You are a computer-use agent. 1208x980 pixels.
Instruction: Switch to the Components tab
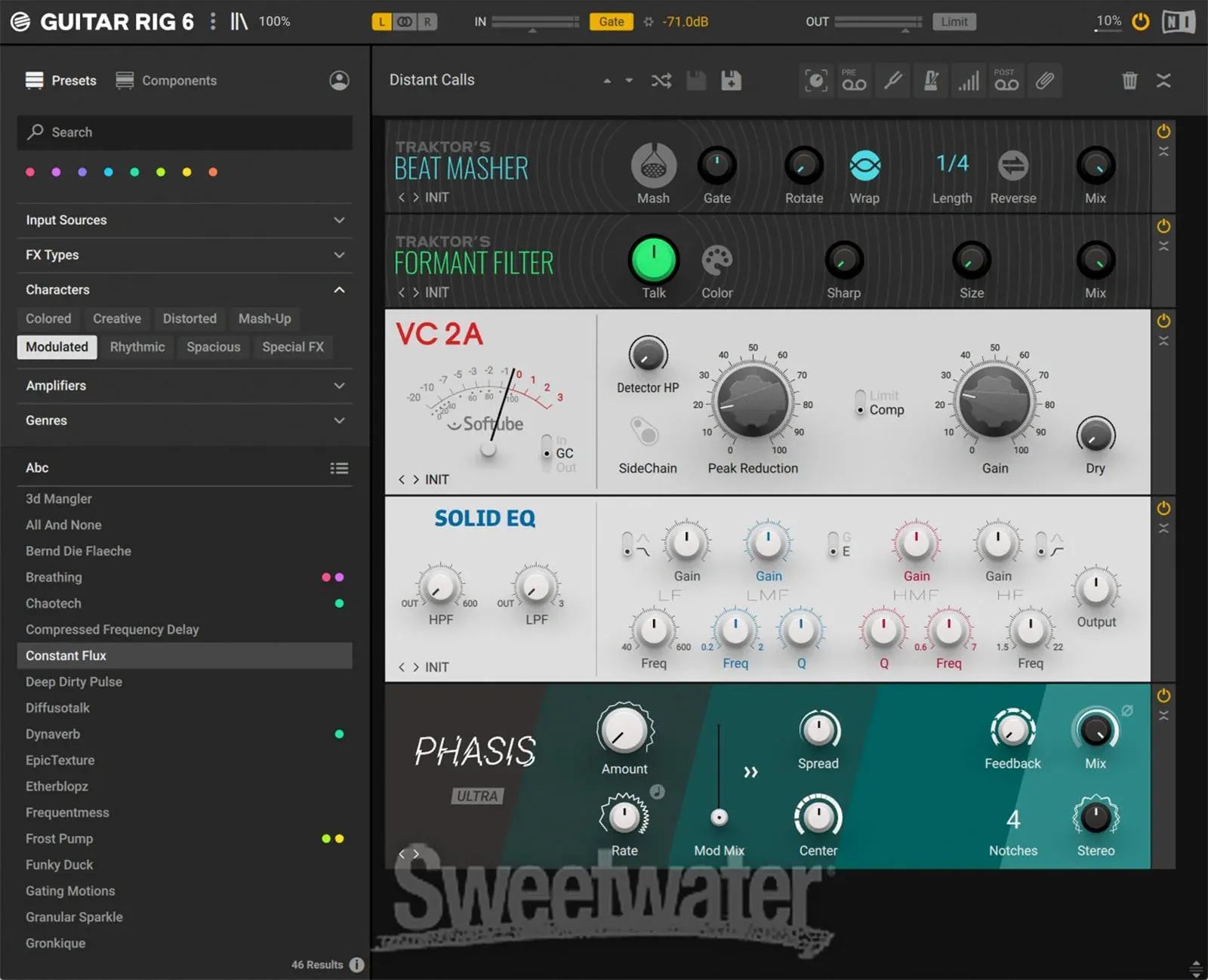[x=166, y=81]
